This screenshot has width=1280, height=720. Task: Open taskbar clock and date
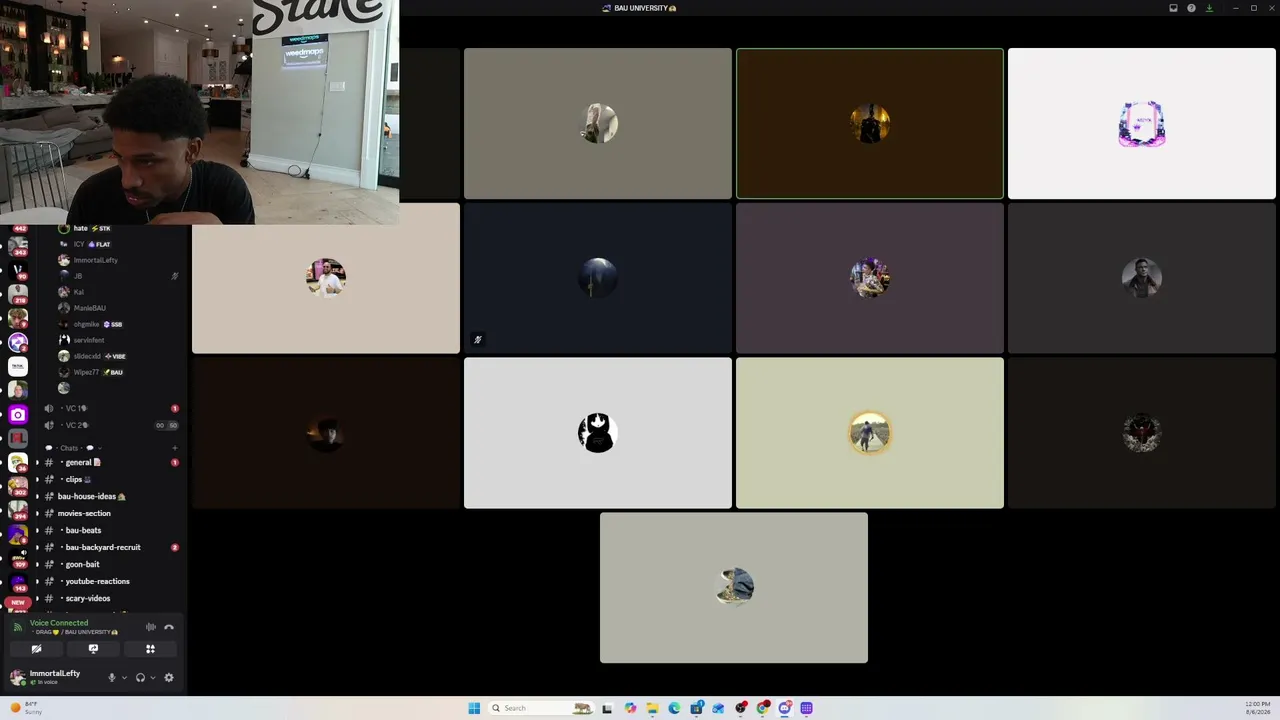(1257, 708)
